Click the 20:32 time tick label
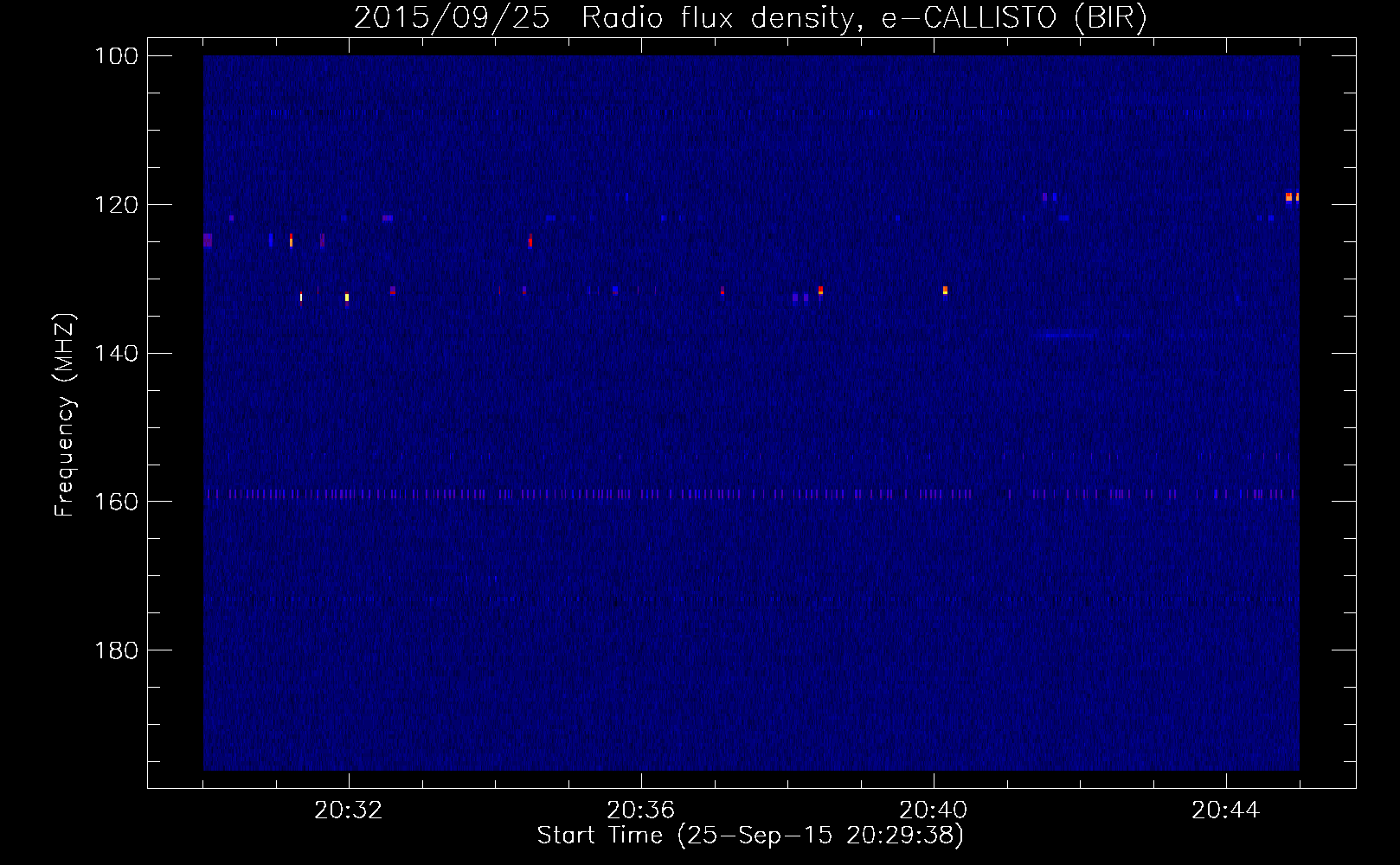The image size is (1400, 865). [x=349, y=811]
